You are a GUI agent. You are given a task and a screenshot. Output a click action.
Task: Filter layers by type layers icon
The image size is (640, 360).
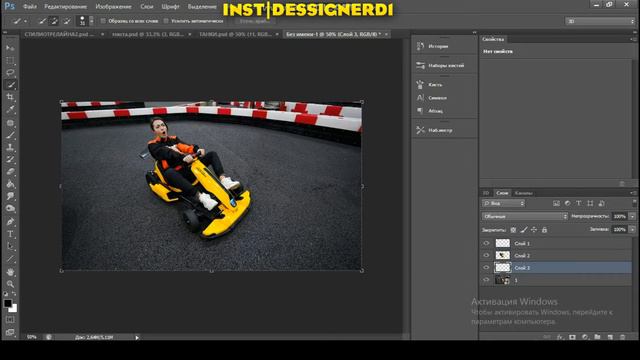tap(578, 203)
